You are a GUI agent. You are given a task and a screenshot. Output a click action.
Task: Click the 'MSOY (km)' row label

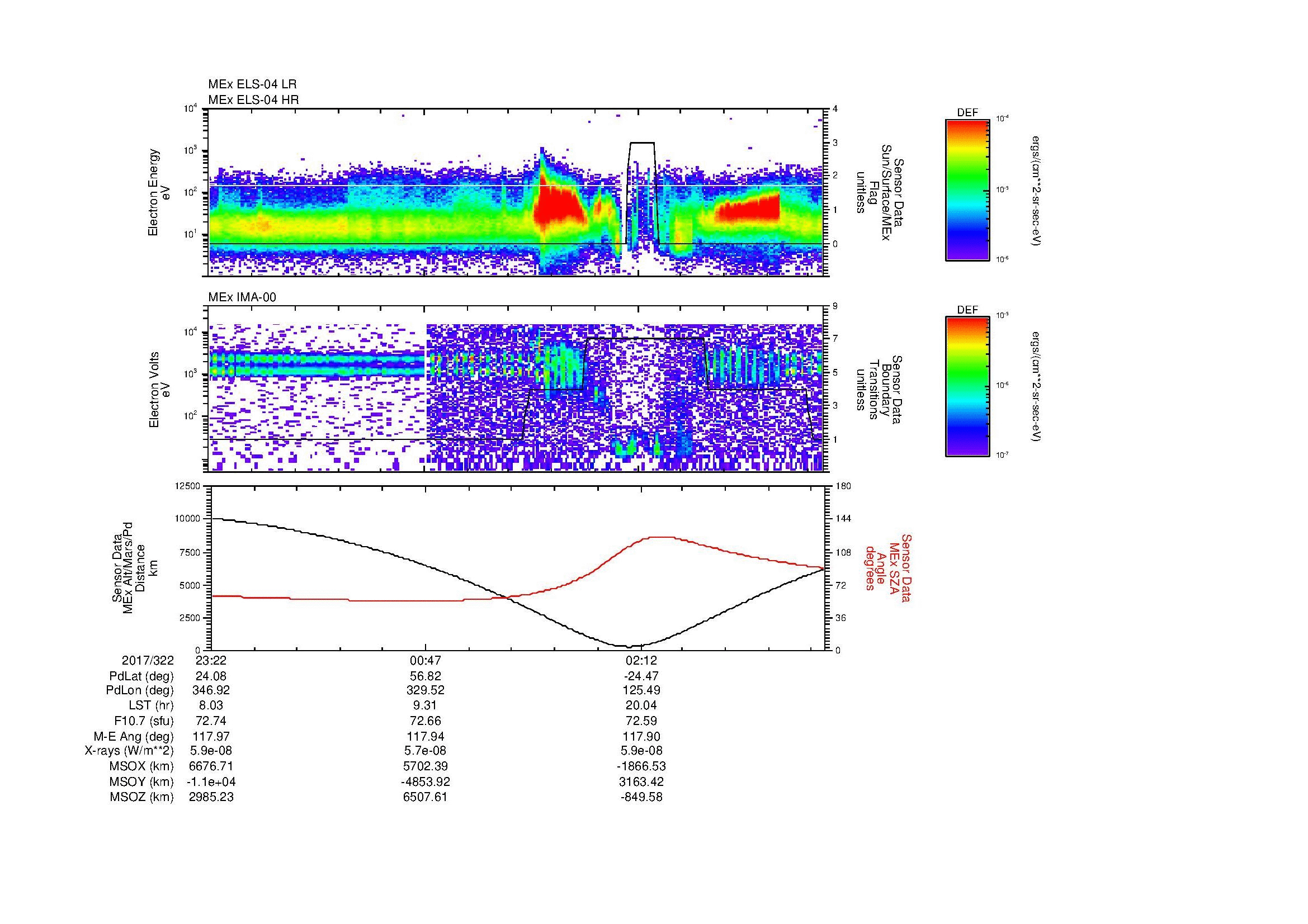point(142,781)
